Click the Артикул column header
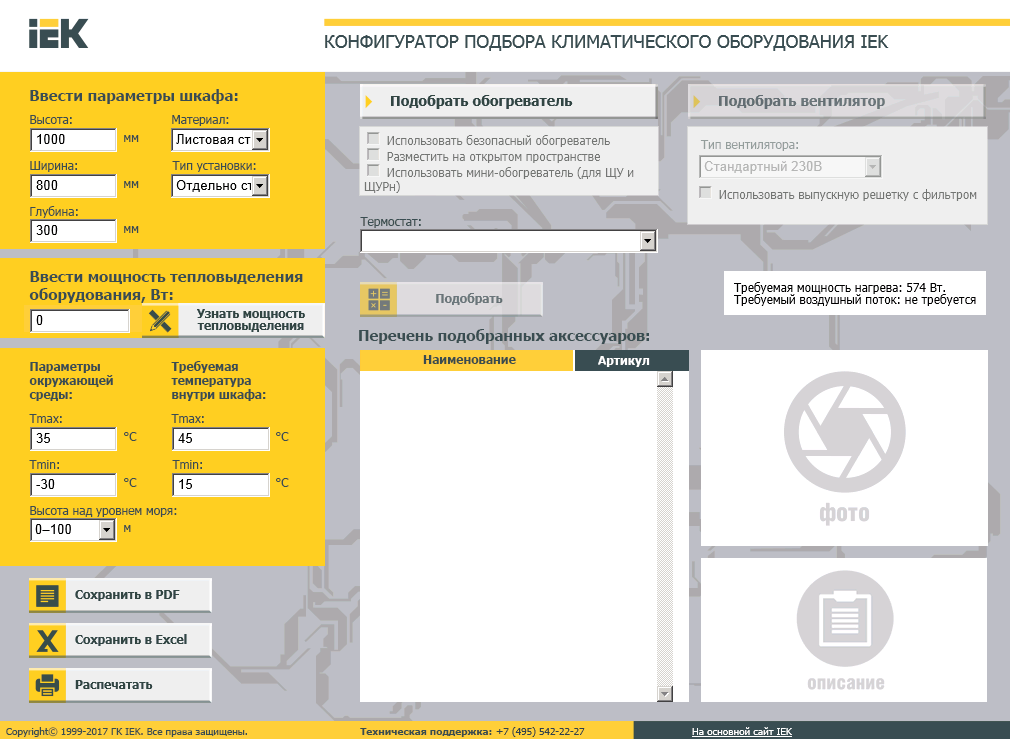1010x739 pixels. tap(632, 360)
